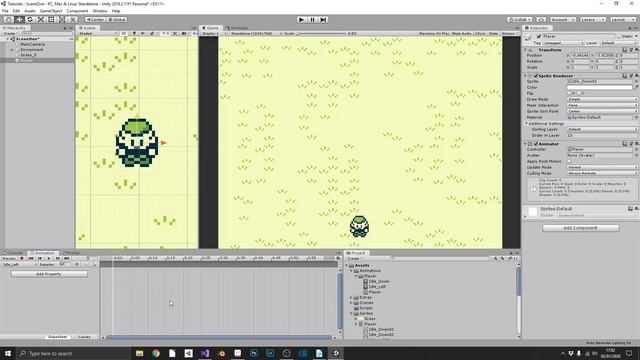The image size is (640, 360).
Task: Open File Explorer from the taskbar
Action: 139,353
